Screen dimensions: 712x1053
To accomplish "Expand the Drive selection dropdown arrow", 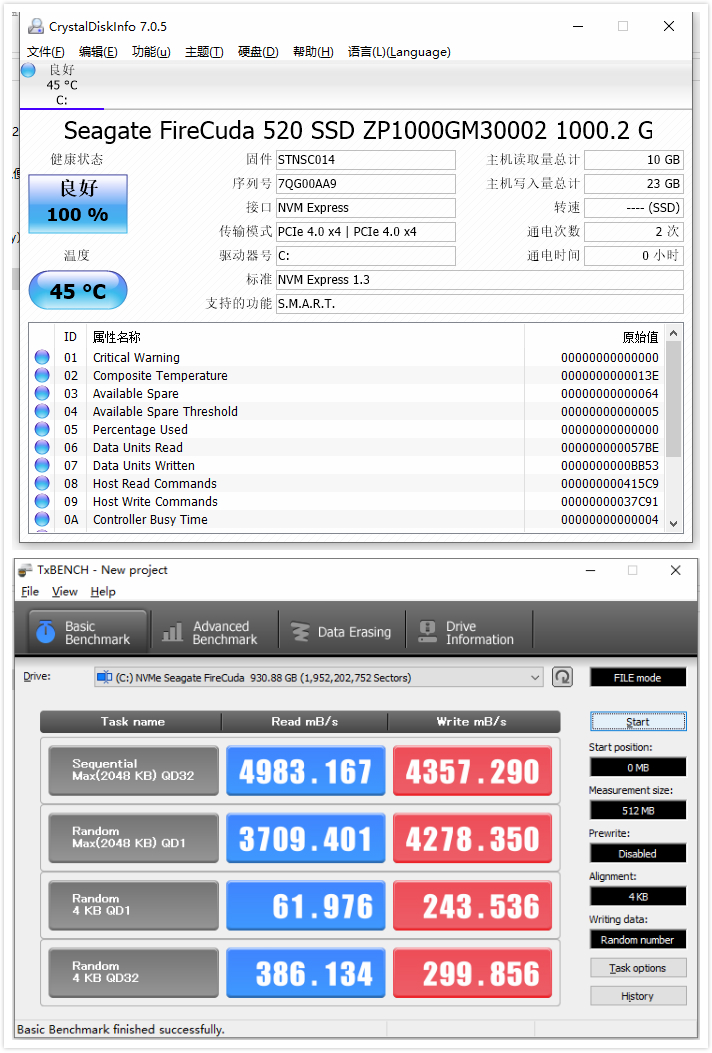I will pyautogui.click(x=535, y=677).
